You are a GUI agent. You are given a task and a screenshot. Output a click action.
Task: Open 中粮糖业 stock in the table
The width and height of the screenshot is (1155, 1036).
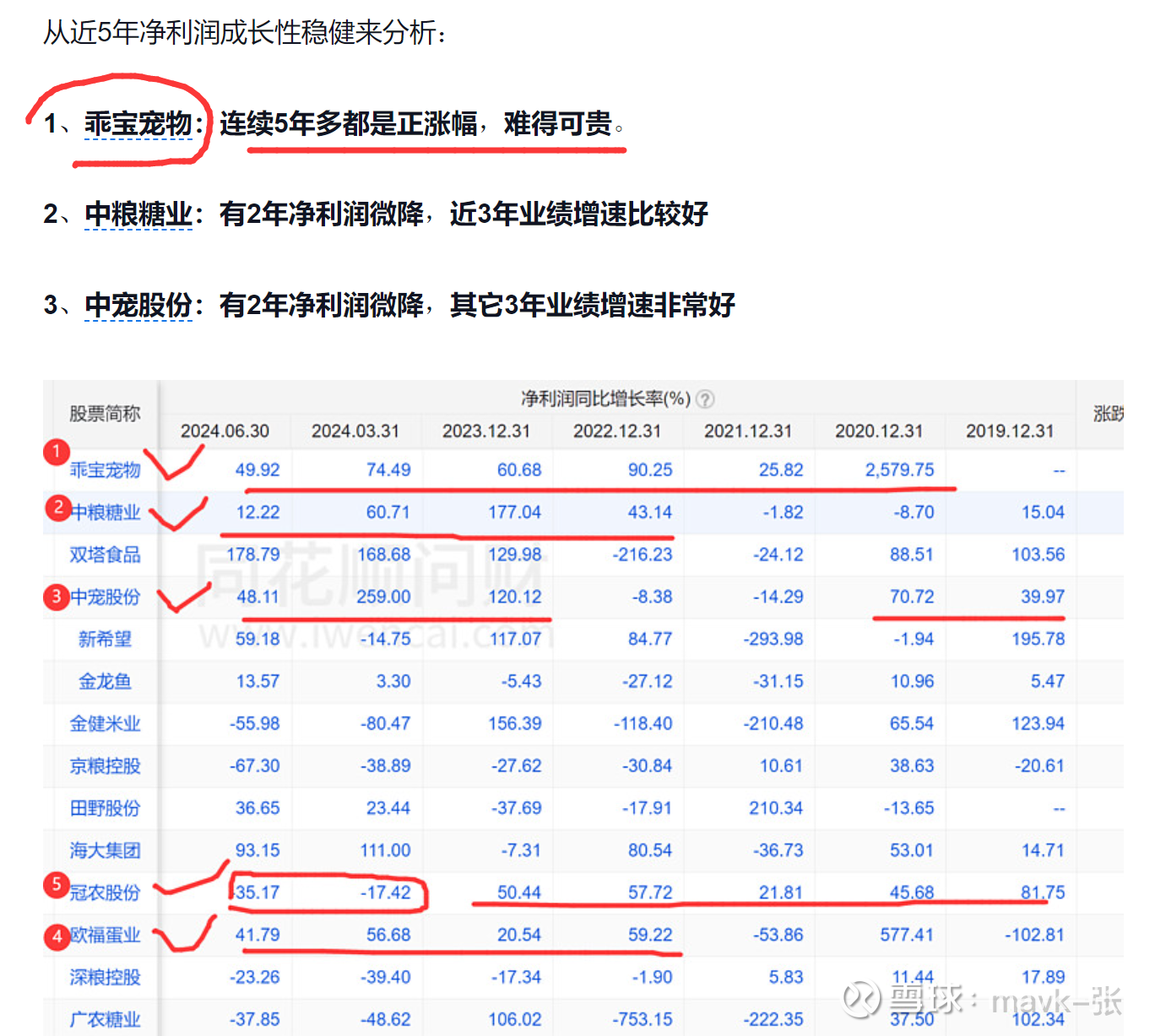(x=105, y=512)
